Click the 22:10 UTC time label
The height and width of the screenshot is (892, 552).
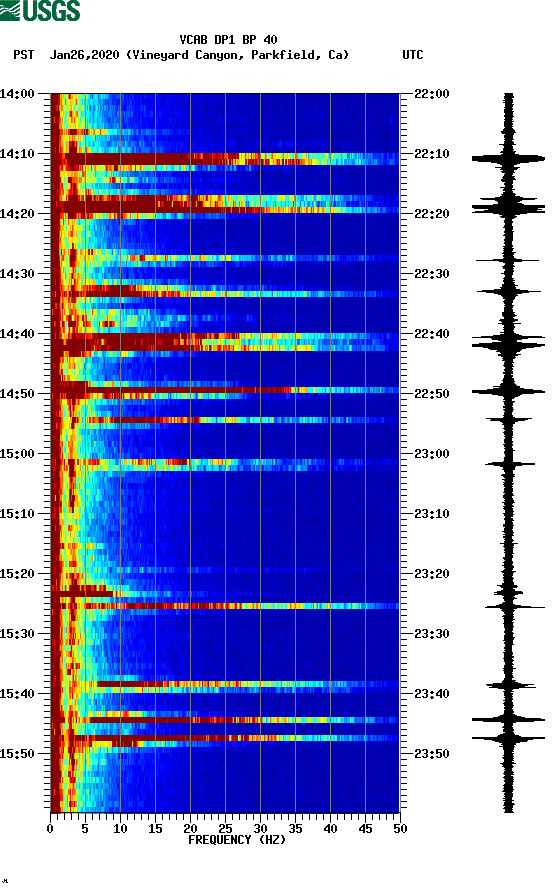point(431,154)
